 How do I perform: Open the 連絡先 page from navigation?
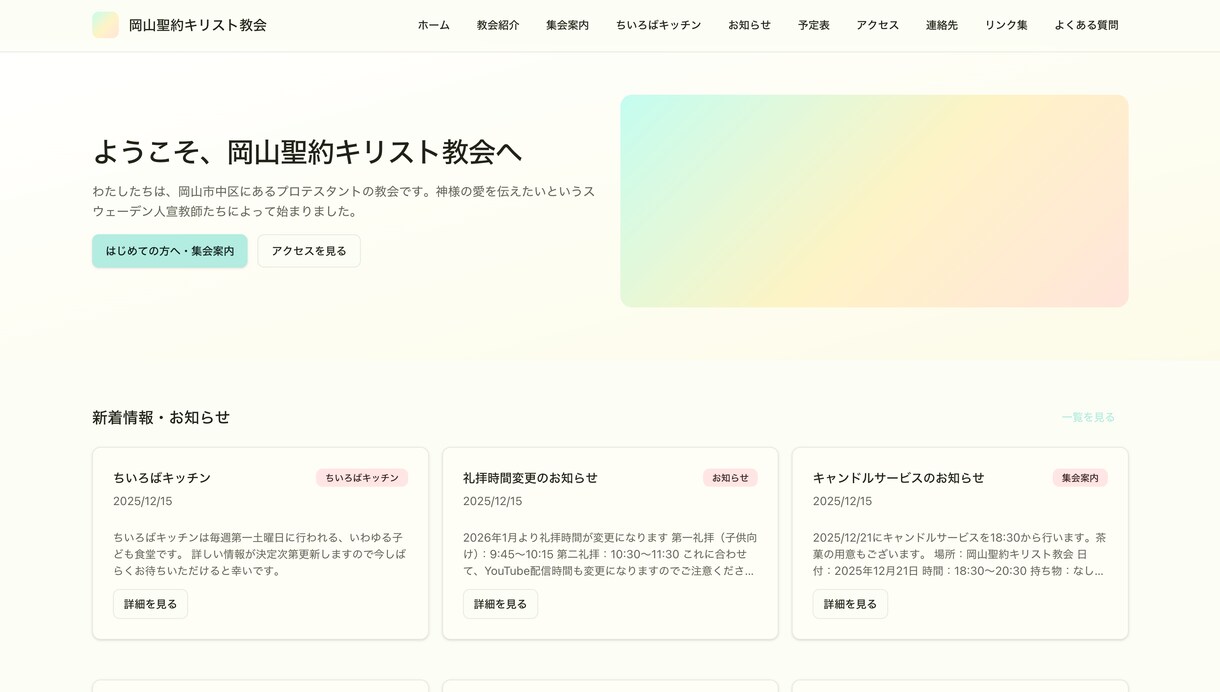(x=942, y=25)
